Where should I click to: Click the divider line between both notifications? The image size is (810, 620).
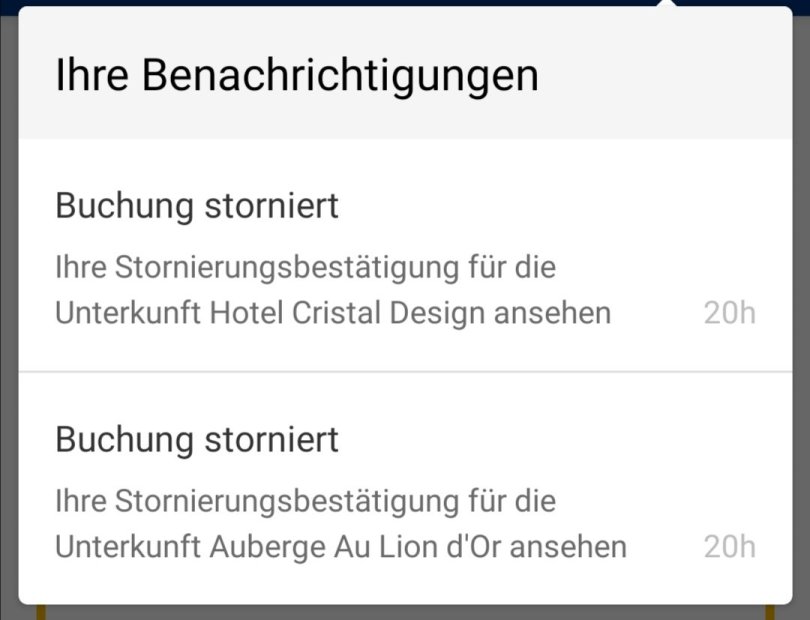click(405, 372)
